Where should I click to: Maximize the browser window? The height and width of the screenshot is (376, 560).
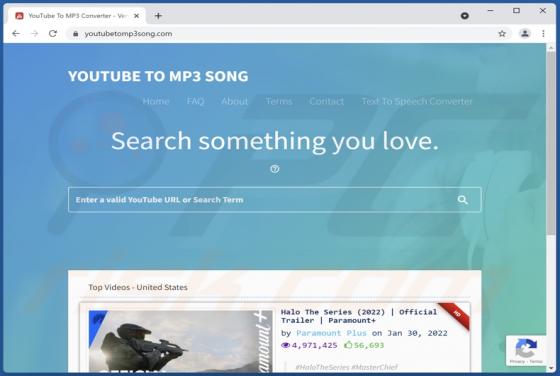pyautogui.click(x=516, y=11)
